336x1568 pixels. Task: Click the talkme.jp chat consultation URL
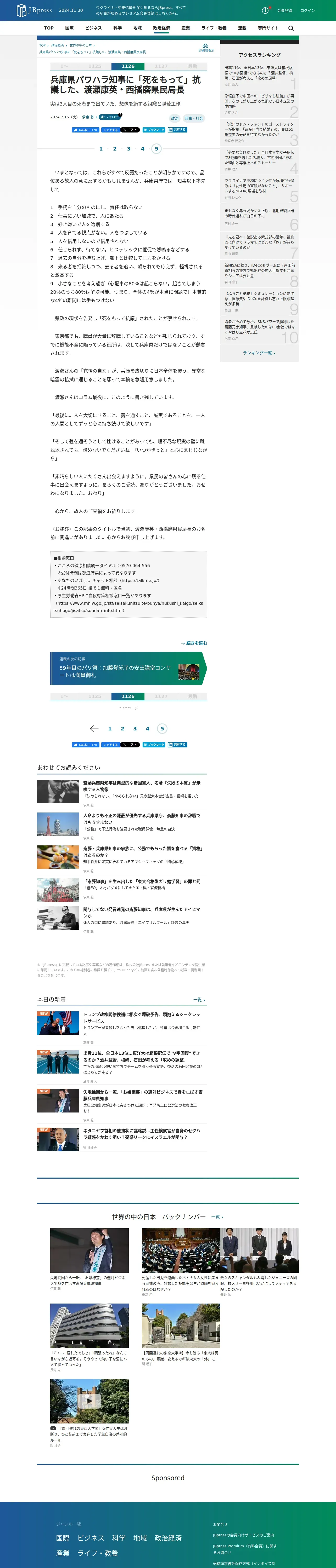coord(140,581)
